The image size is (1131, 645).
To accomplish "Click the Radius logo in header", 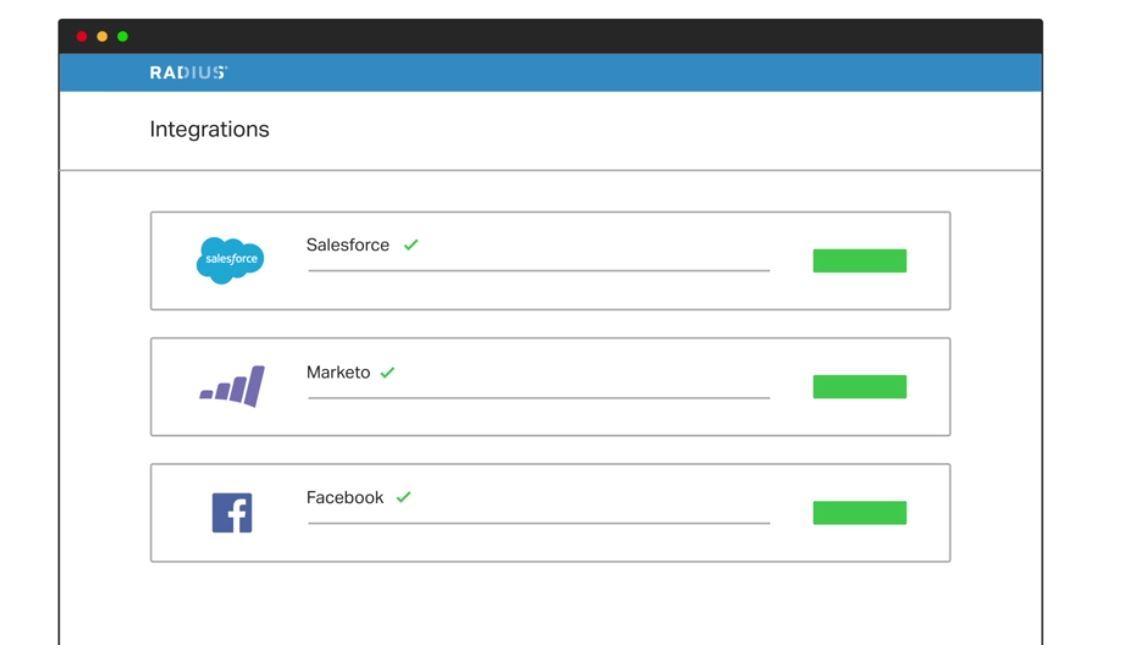I will pos(188,73).
